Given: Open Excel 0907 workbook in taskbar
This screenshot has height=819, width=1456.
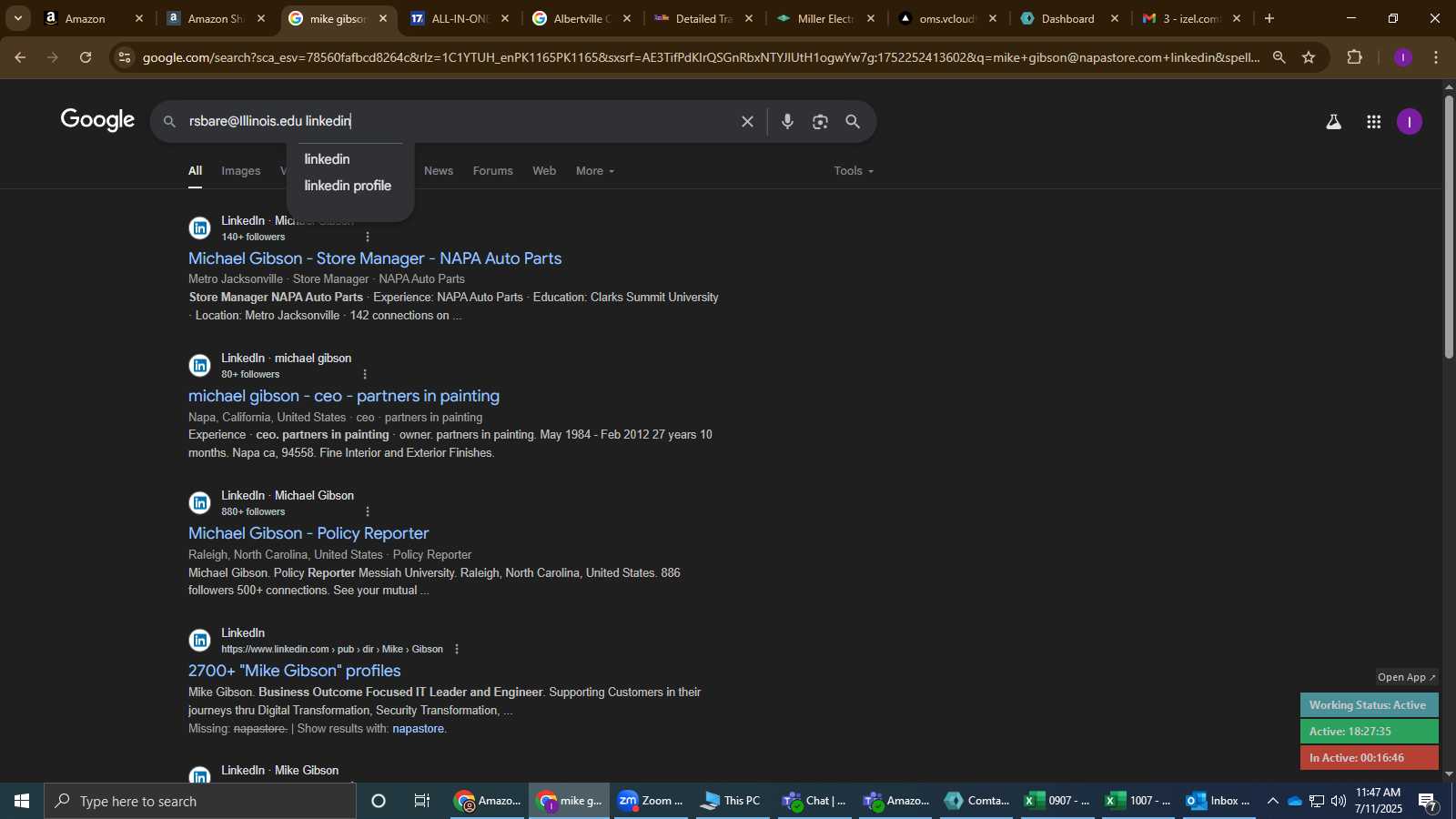Looking at the screenshot, I should coord(1057,801).
